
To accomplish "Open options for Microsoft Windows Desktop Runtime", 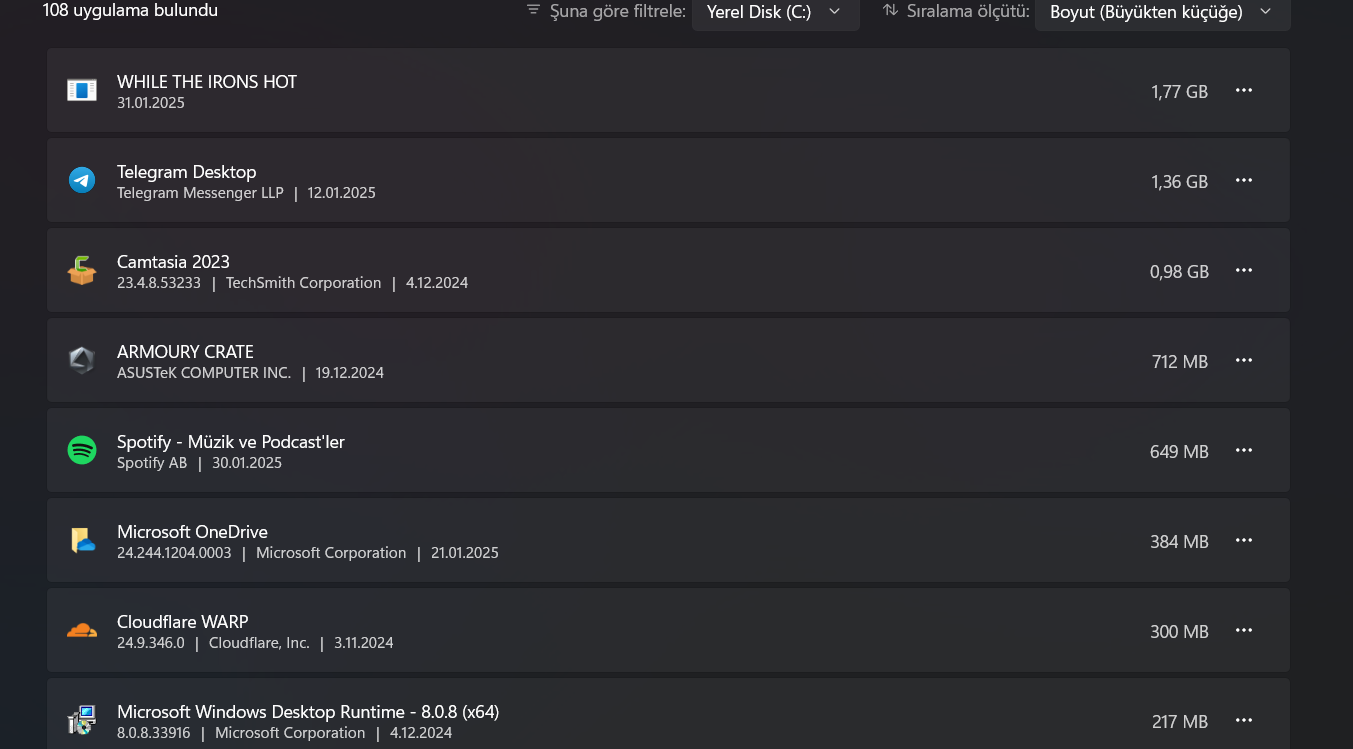I will tap(1244, 721).
